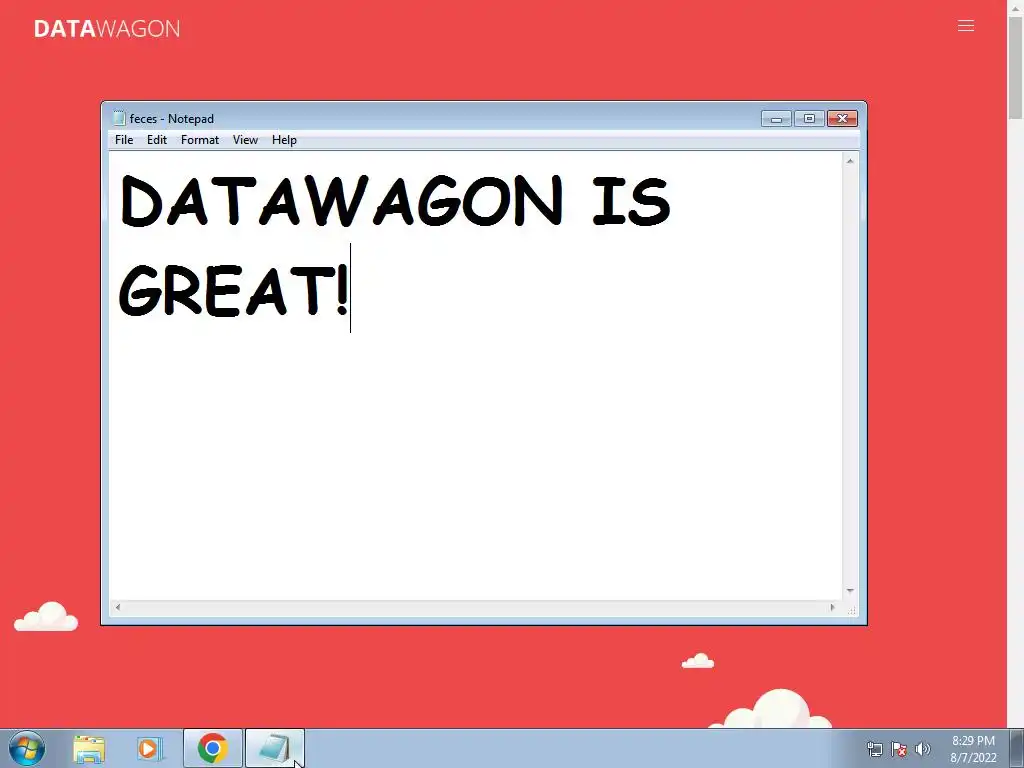Click the volume speaker tray icon

(x=923, y=749)
